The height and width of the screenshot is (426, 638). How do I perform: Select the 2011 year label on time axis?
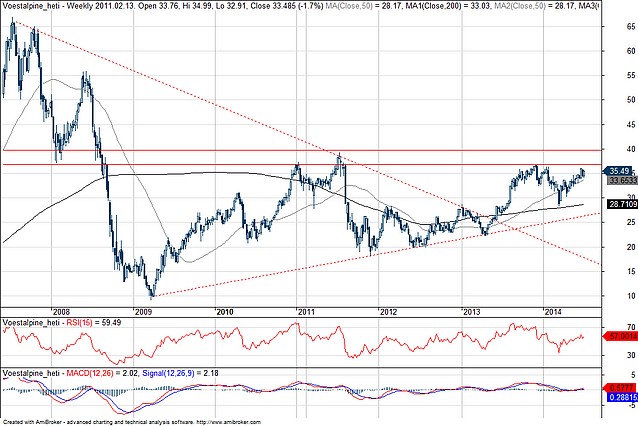click(306, 312)
